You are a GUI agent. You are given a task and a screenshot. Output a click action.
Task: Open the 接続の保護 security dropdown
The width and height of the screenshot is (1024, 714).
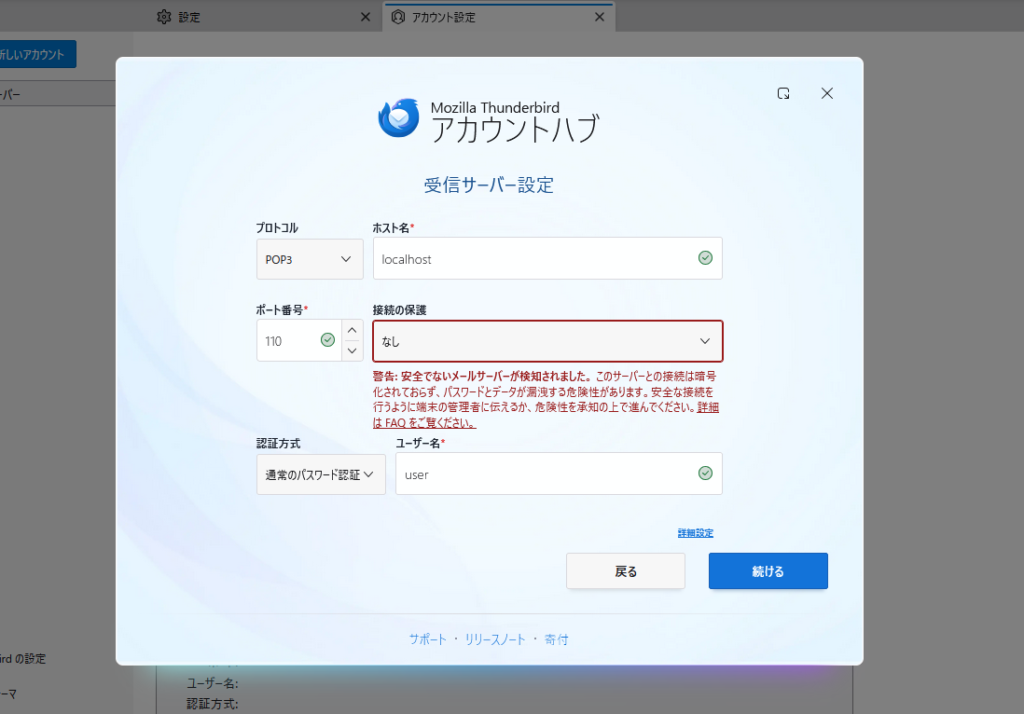pos(547,341)
